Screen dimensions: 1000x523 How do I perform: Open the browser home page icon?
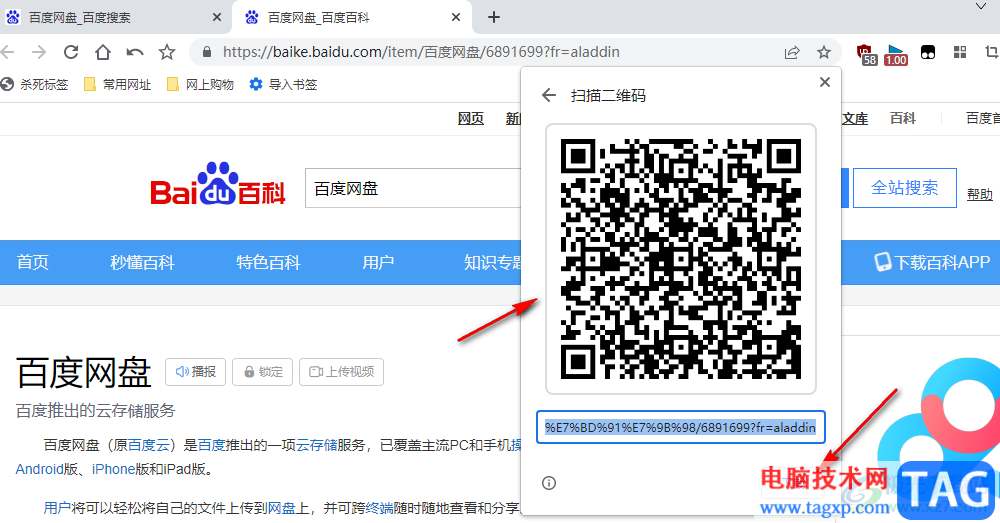[x=103, y=52]
